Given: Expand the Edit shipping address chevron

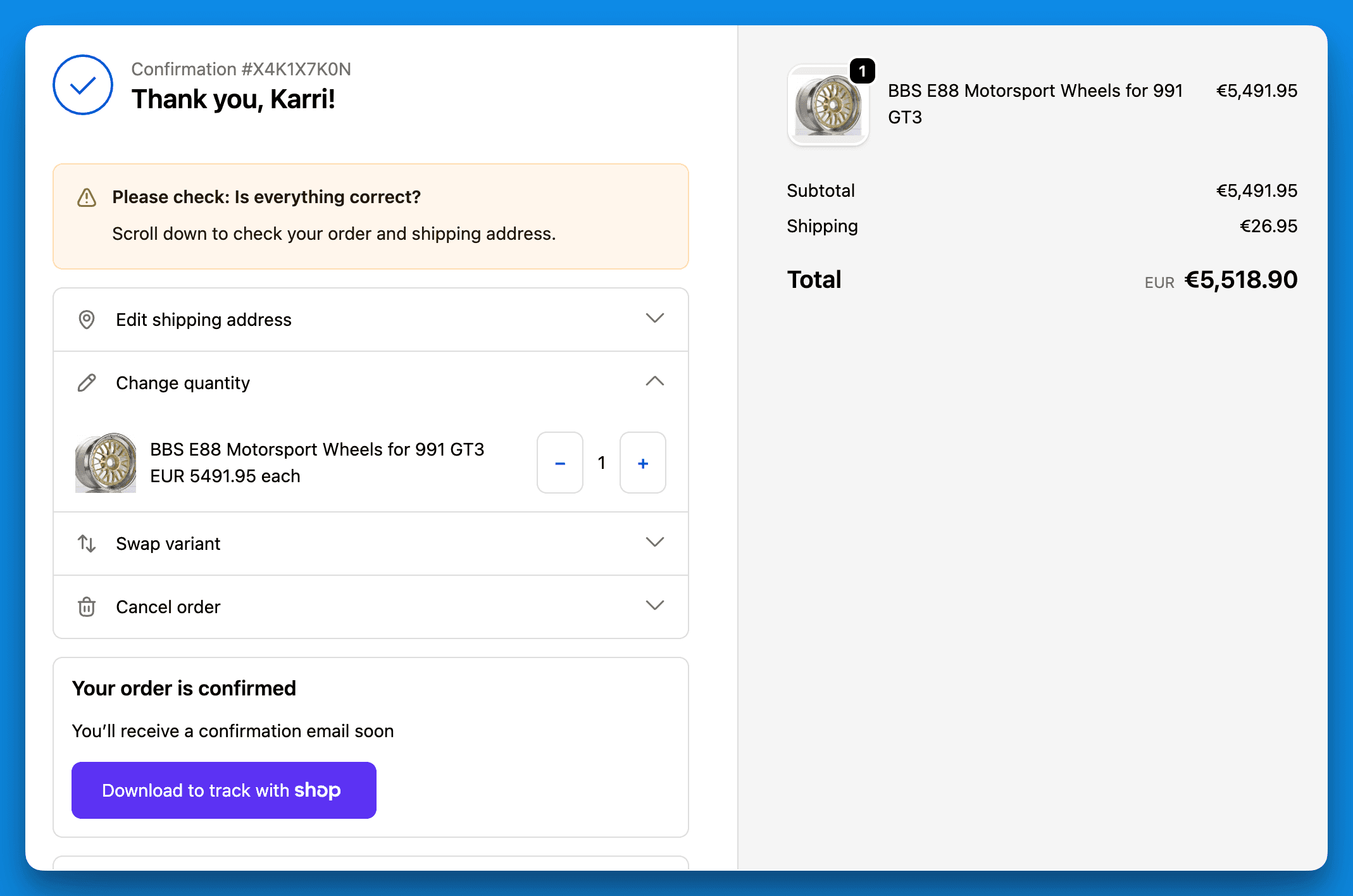Looking at the screenshot, I should 655,318.
